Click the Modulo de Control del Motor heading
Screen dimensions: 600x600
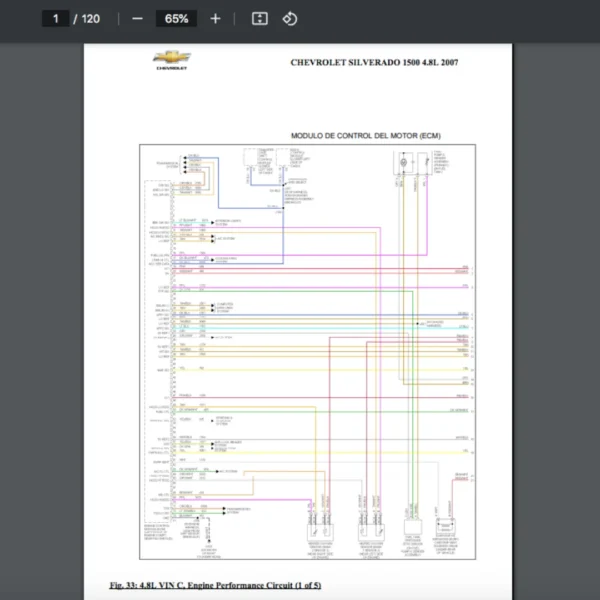[365, 135]
